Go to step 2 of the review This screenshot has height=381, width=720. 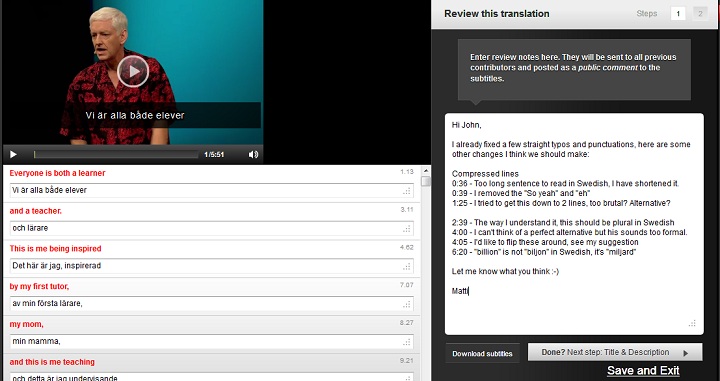point(700,14)
